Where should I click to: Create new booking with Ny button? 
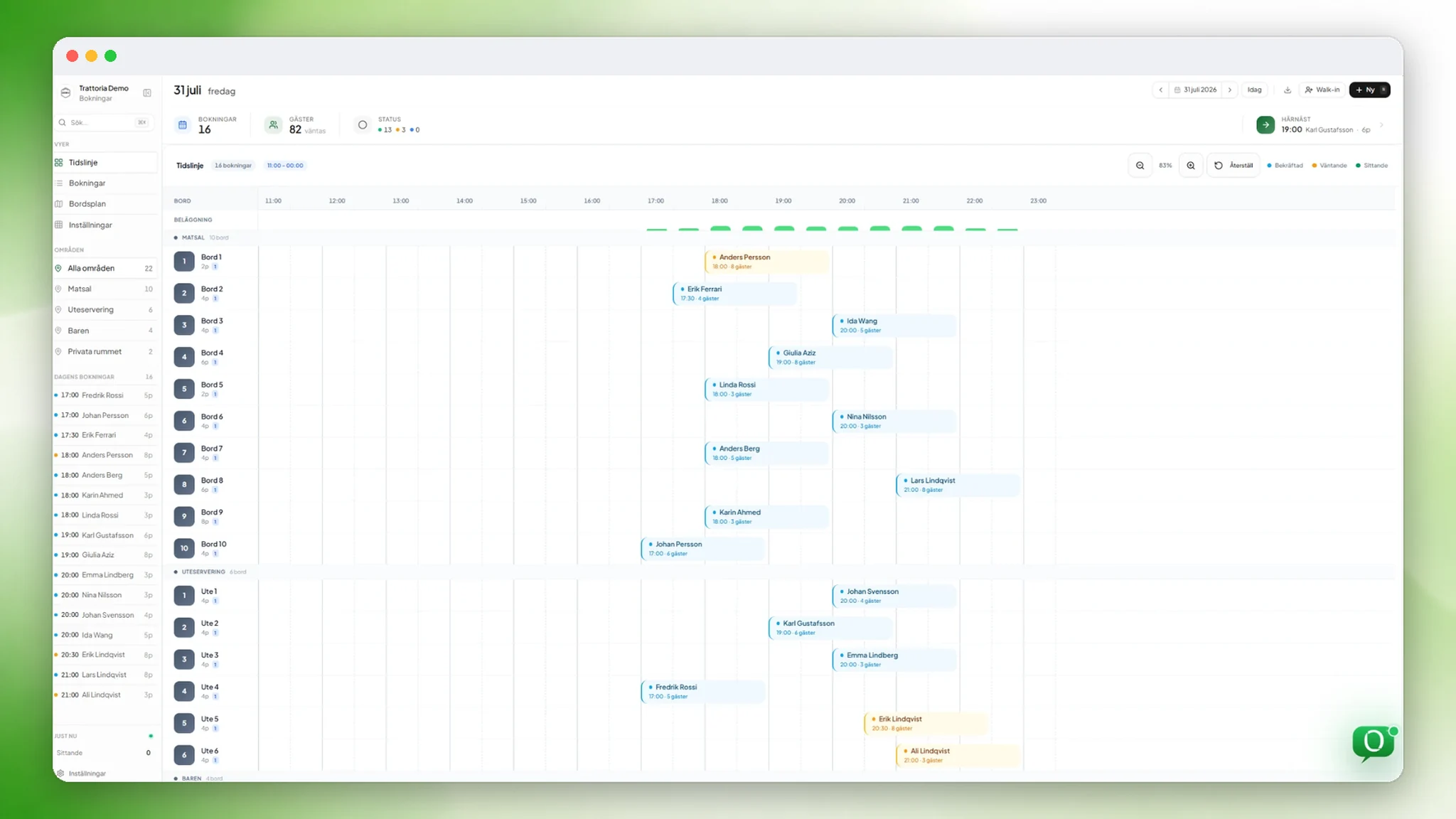[x=1369, y=90]
